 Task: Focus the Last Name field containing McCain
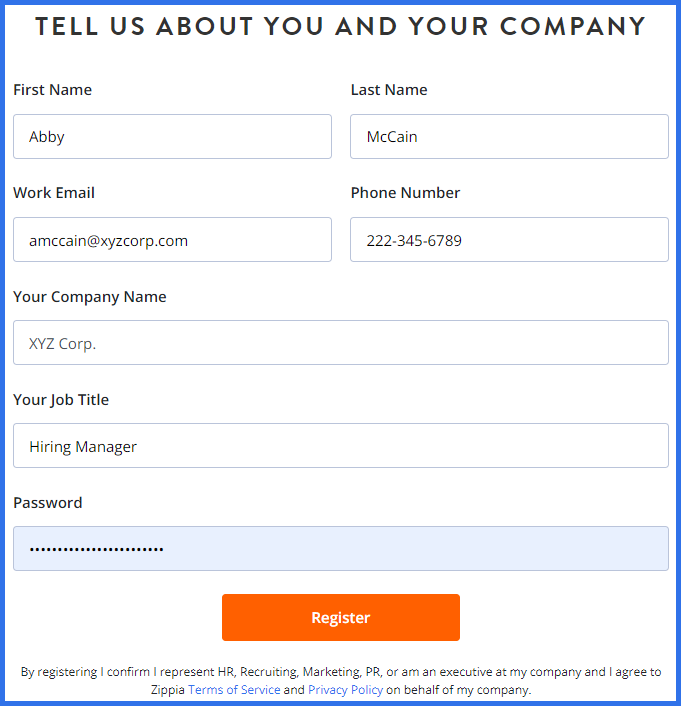(509, 136)
